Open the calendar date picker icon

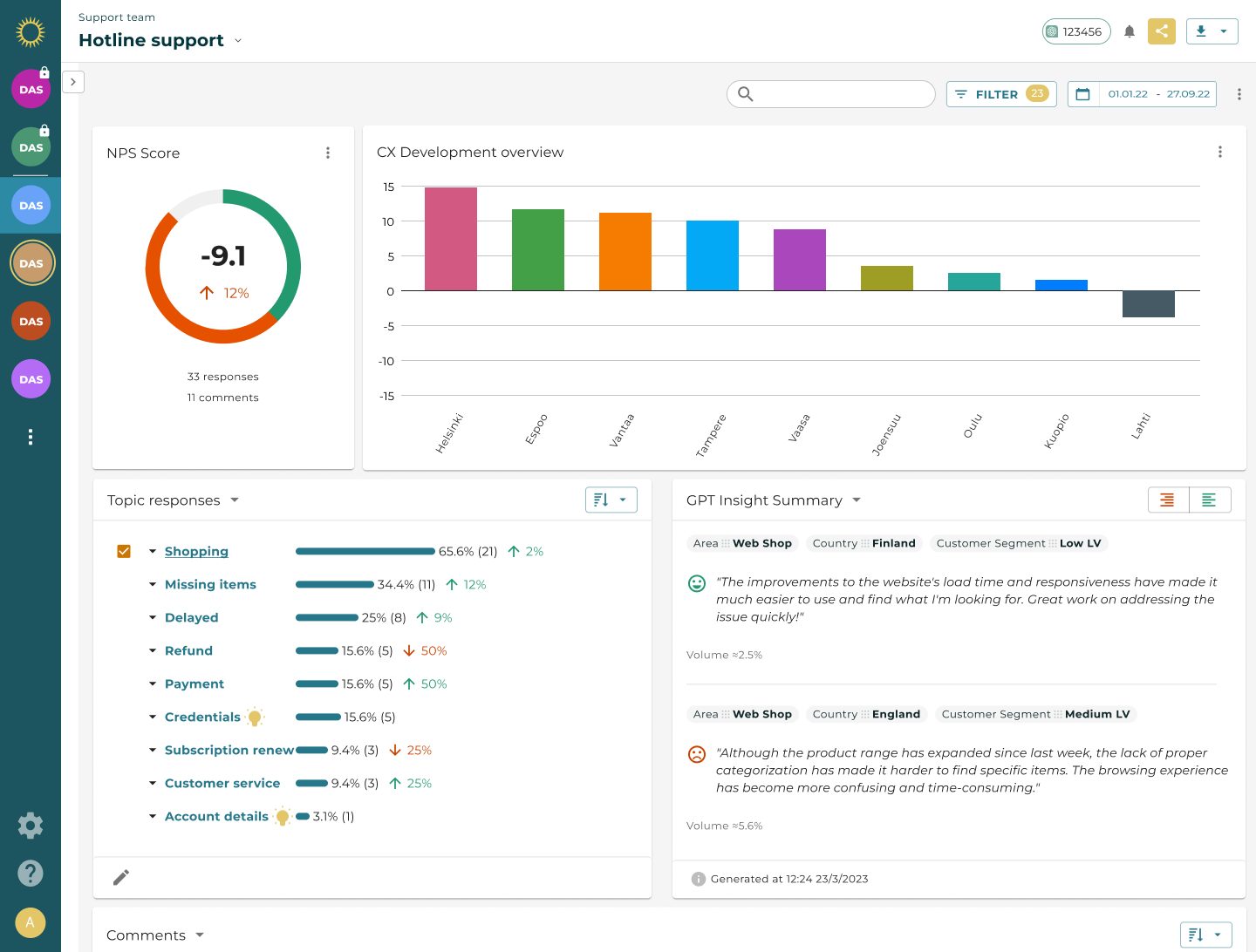pyautogui.click(x=1082, y=93)
